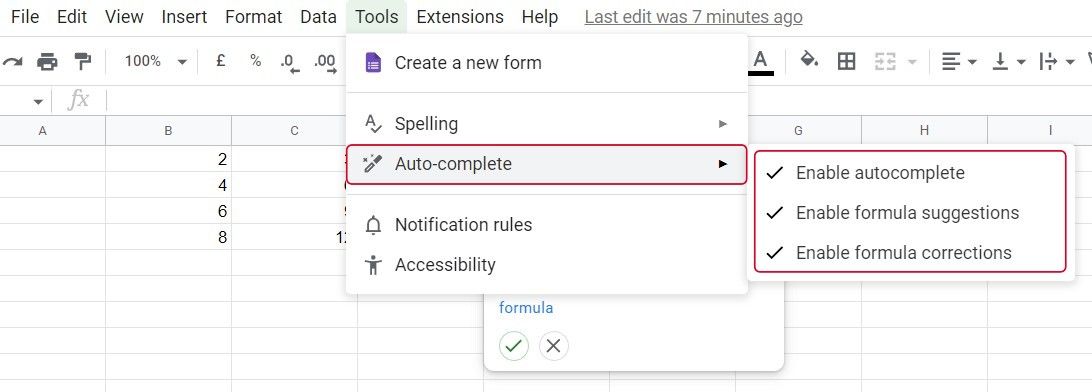Open the Extensions menu
This screenshot has height=392, width=1092.
pos(460,17)
